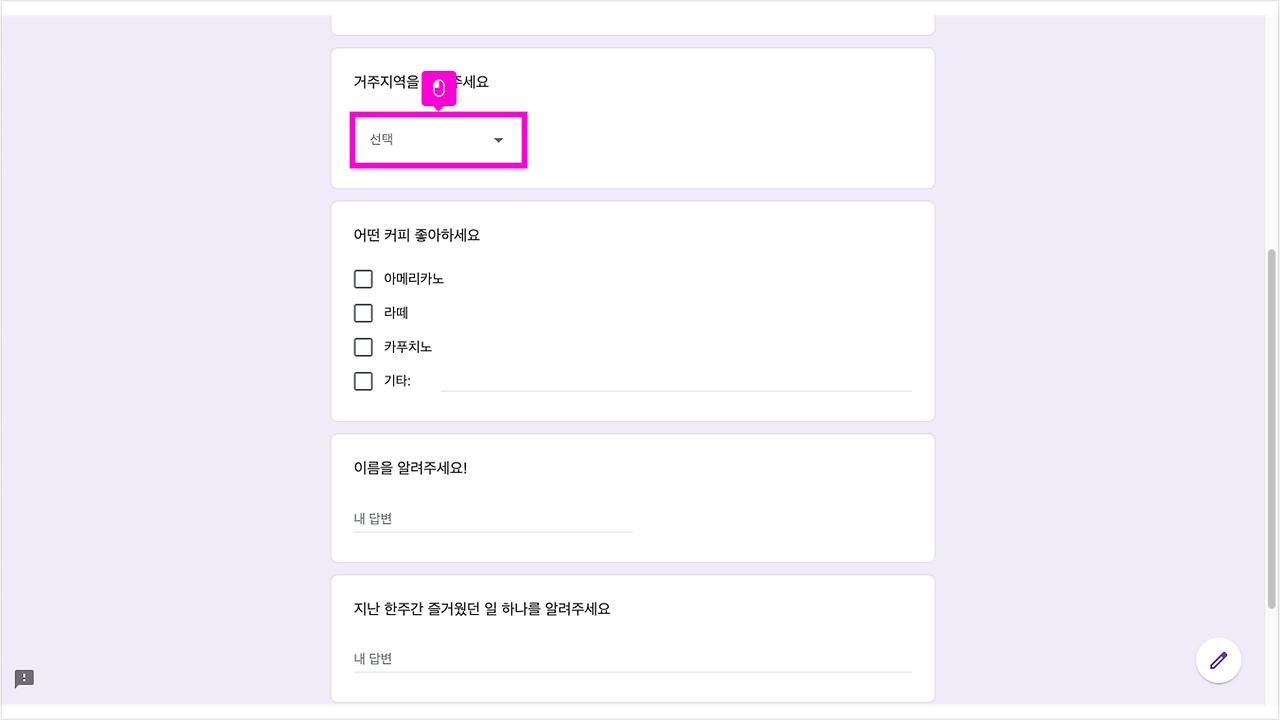Click the 기타 answer text line
1280x720 pixels.
[675, 385]
